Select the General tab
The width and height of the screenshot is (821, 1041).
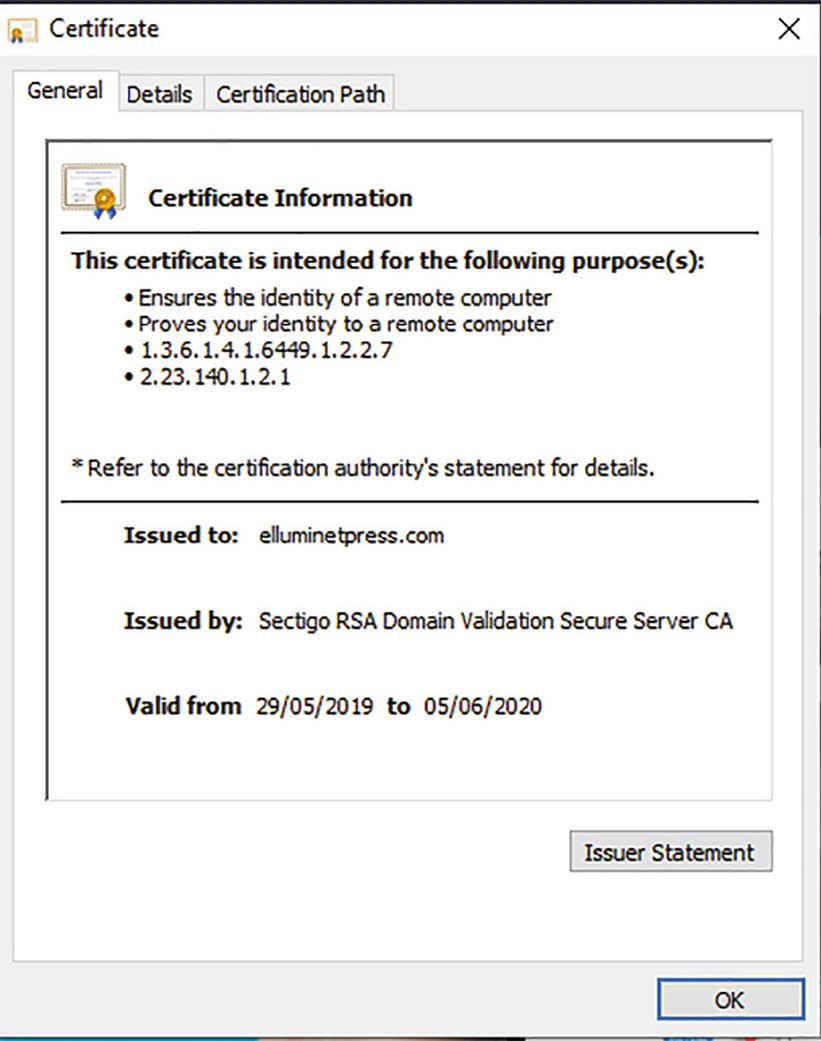(65, 90)
